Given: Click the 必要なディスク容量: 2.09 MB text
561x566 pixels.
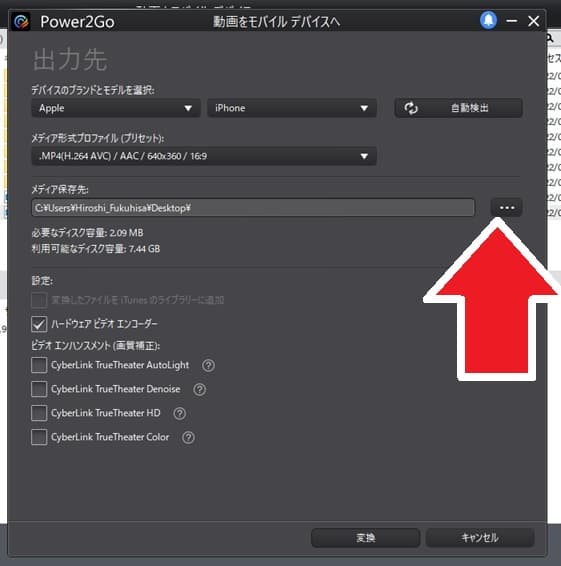Looking at the screenshot, I should coord(87,233).
